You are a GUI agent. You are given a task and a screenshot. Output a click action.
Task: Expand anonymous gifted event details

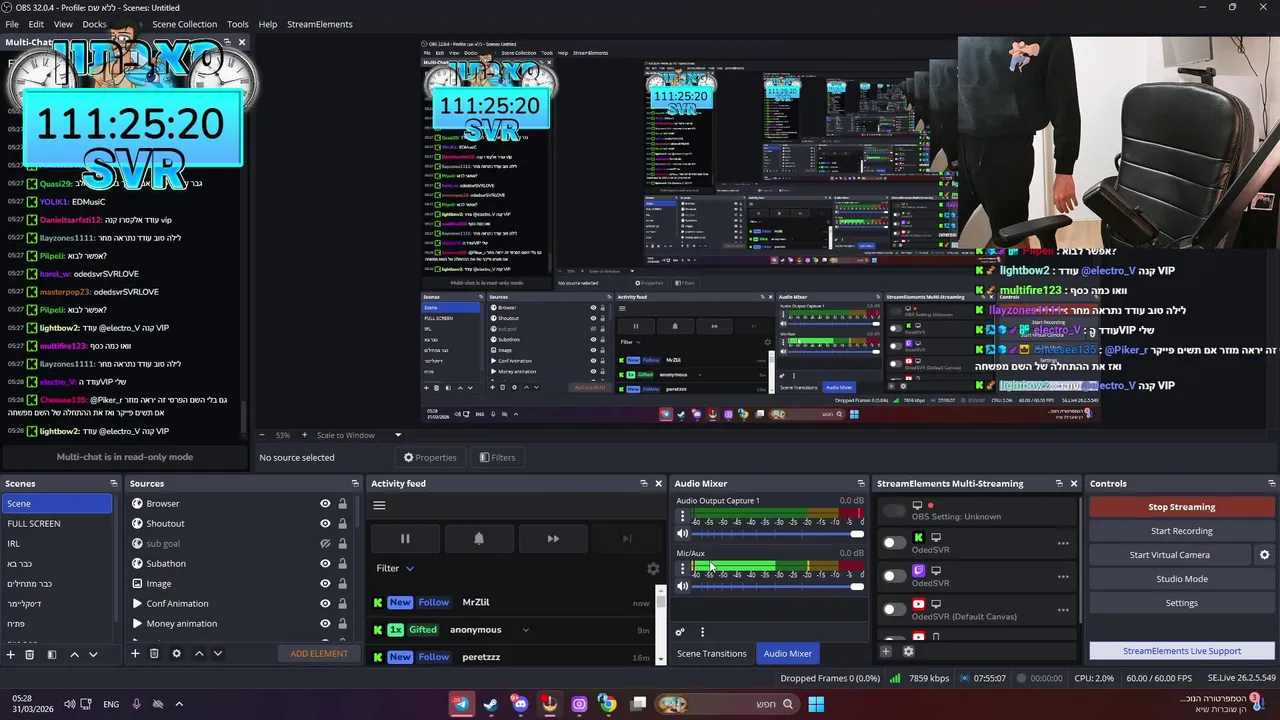click(x=525, y=630)
